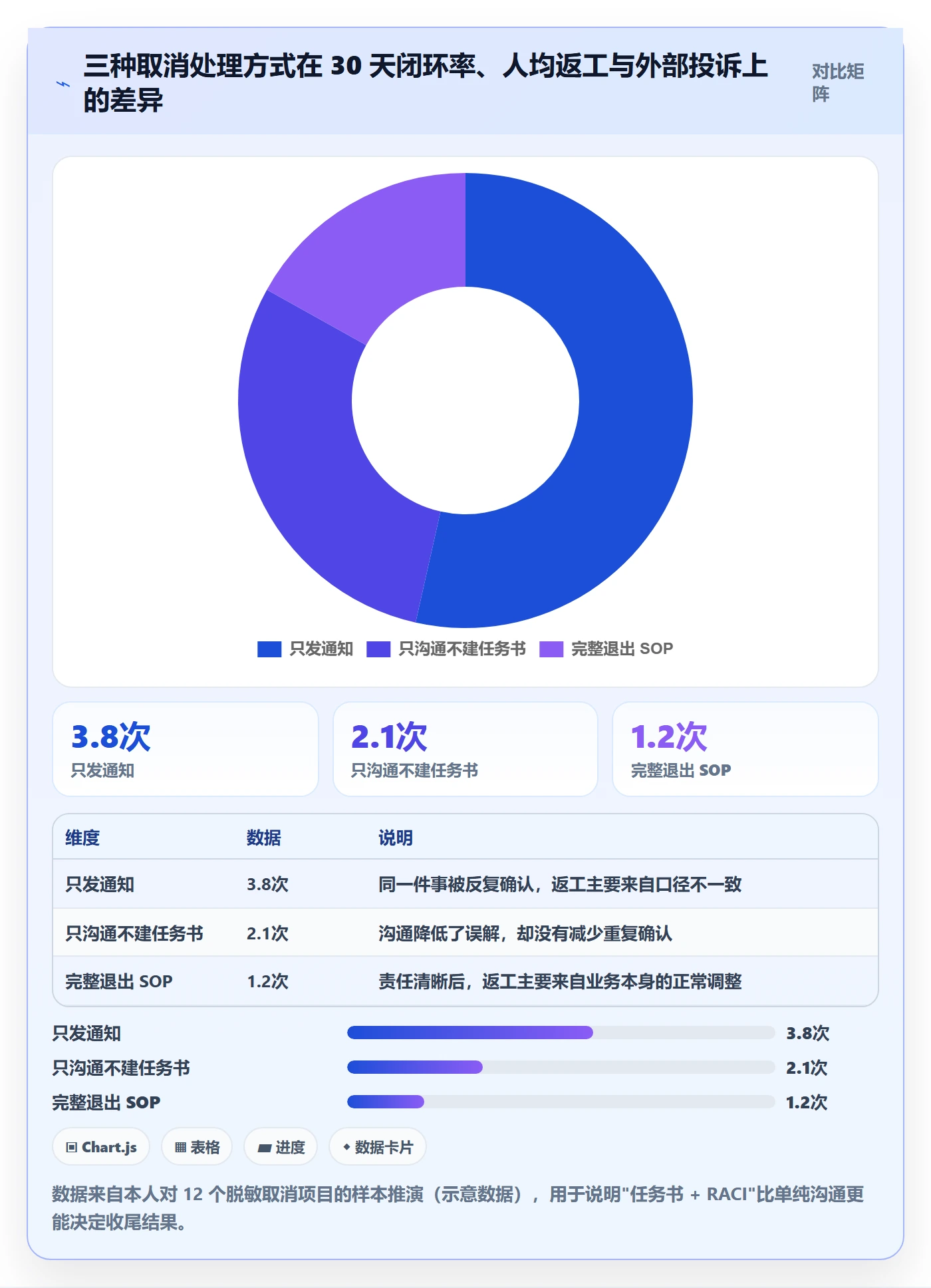
Task: Select the Chart.js tag chip
Action: point(101,1147)
